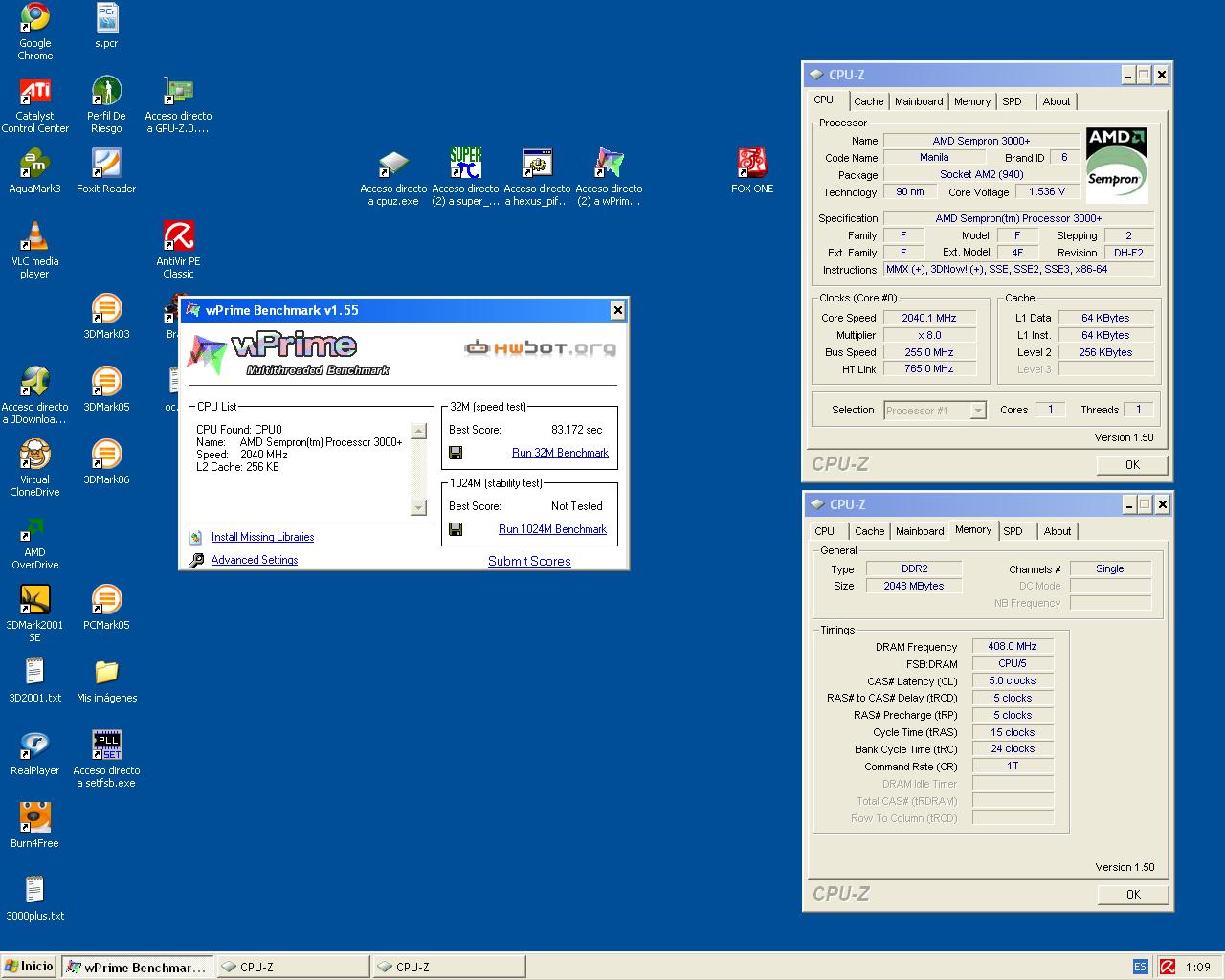Open AntiVir PE Classic icon

178,235
